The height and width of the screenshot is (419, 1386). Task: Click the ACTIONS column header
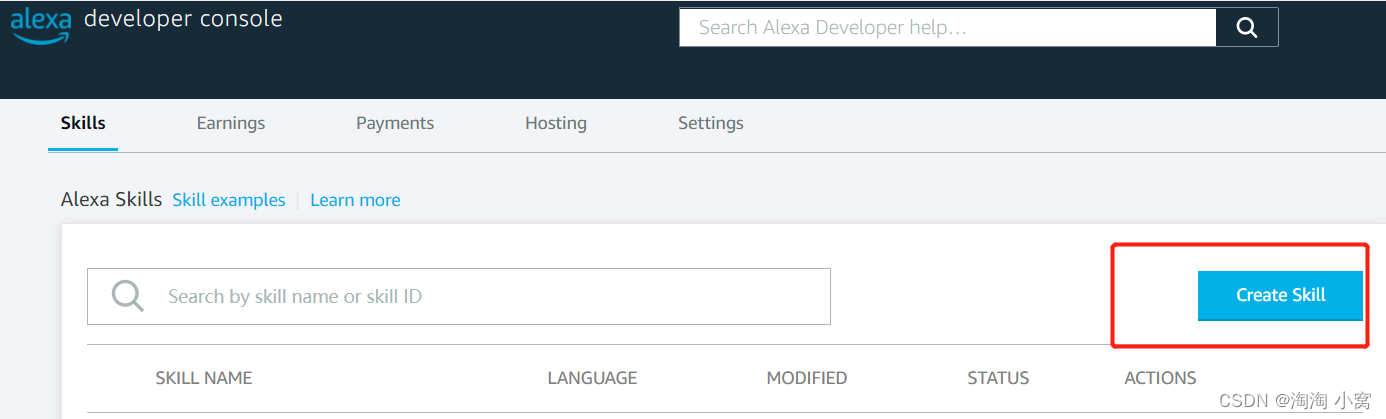click(1160, 378)
